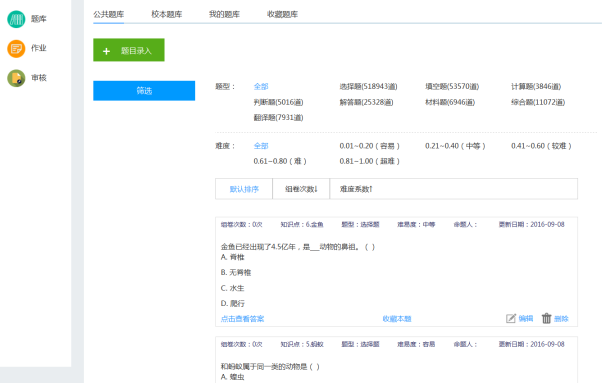Click 收藏本题 for goldfish question
610x390 pixels.
(x=397, y=319)
